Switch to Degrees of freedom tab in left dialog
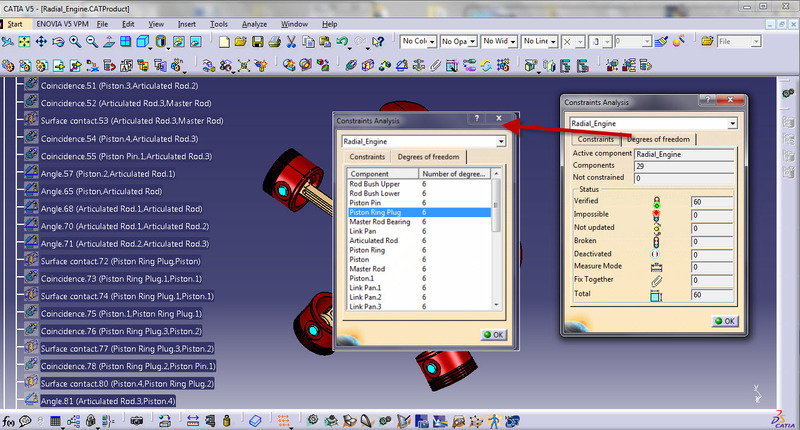This screenshot has height=430, width=800. [x=429, y=157]
